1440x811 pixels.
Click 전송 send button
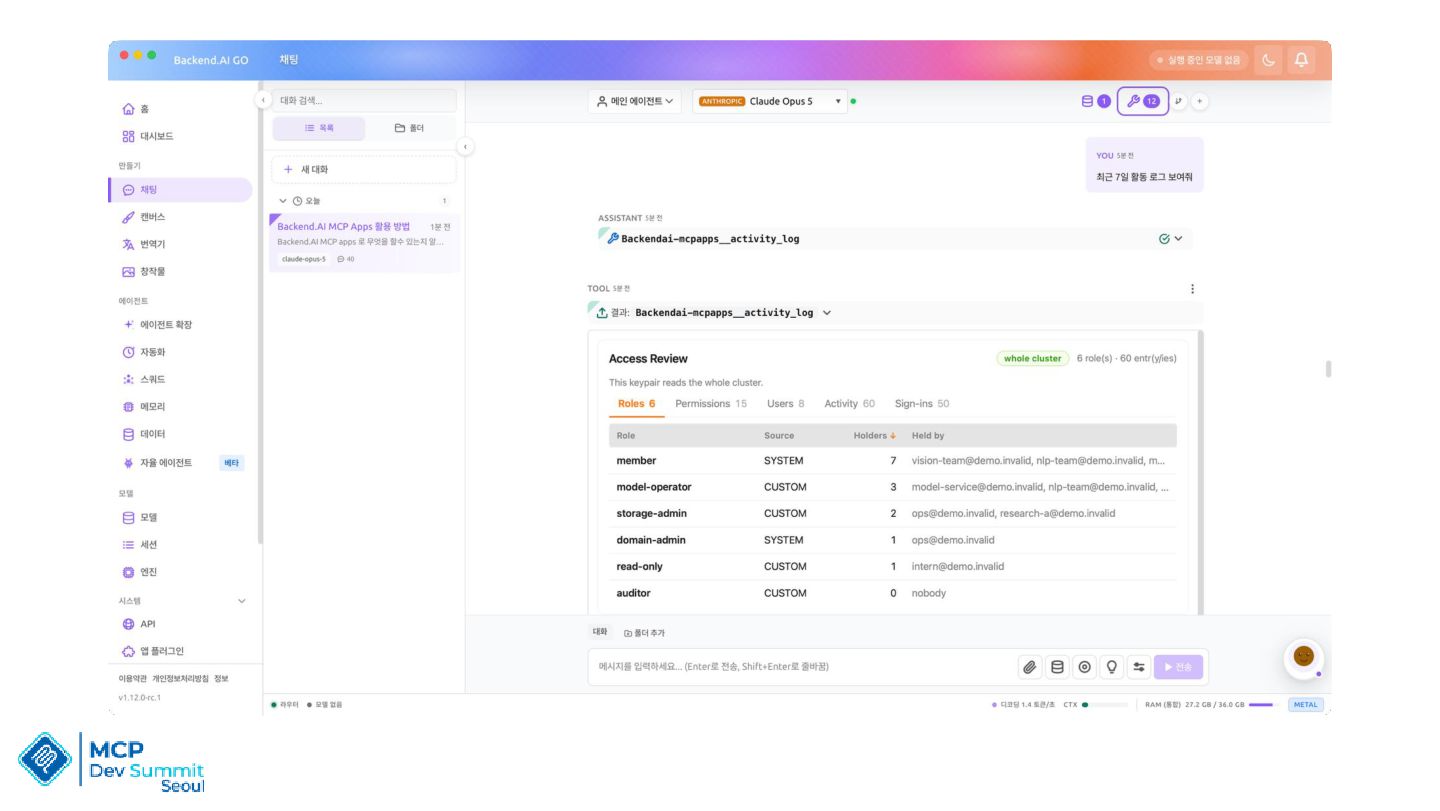tap(1179, 667)
